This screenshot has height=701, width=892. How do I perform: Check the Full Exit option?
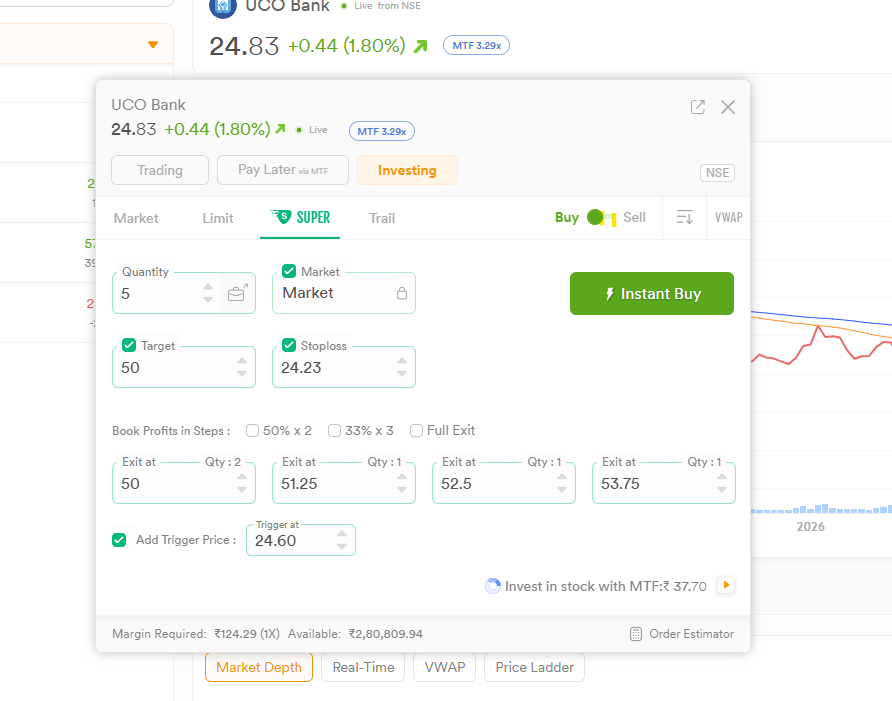416,431
